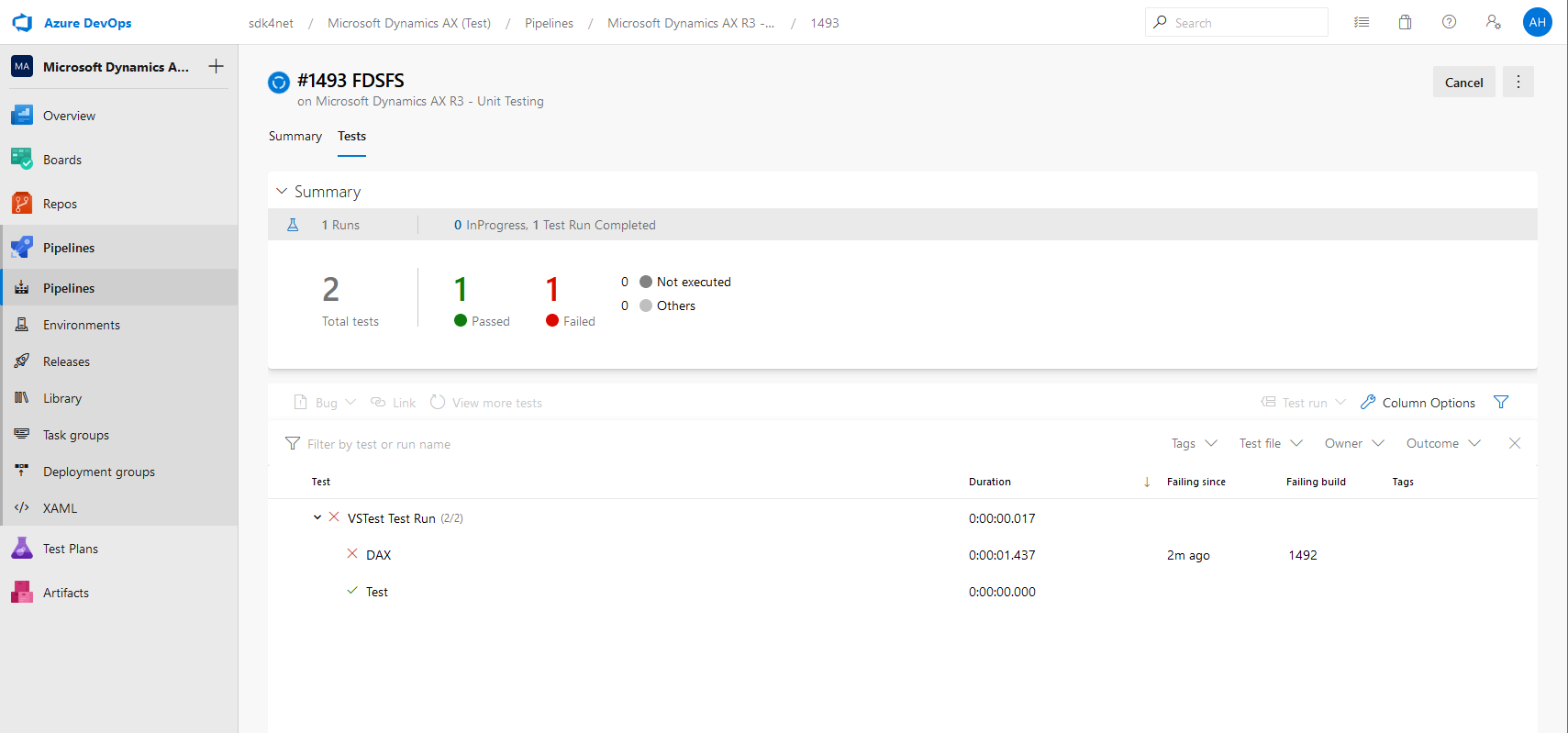Click View more tests
Viewport: 1568px width, 733px height.
[x=486, y=403]
